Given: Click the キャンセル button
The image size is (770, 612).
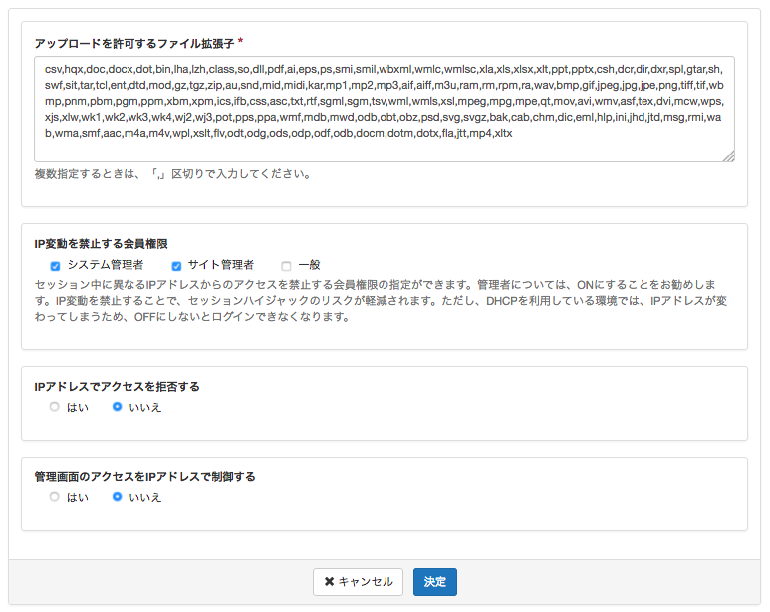Looking at the screenshot, I should (x=358, y=582).
